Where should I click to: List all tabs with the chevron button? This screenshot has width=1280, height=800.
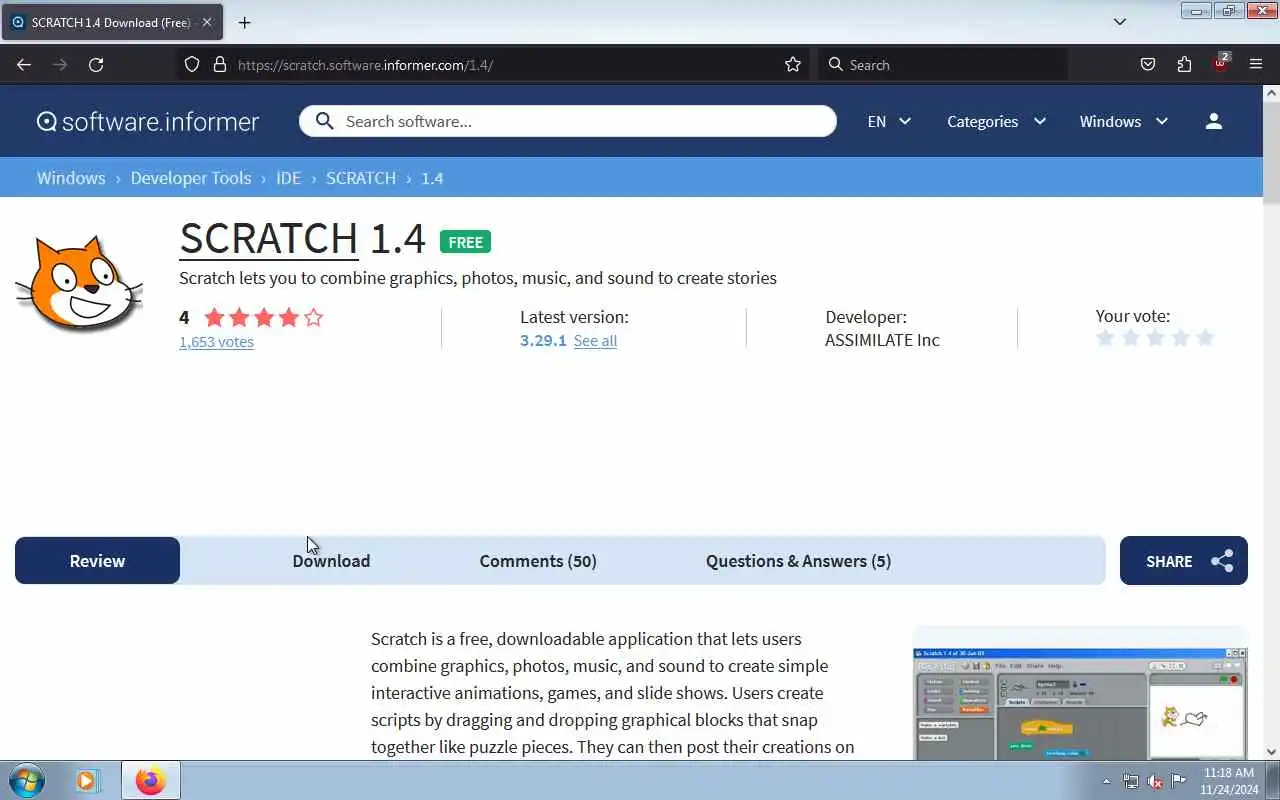pos(1120,22)
